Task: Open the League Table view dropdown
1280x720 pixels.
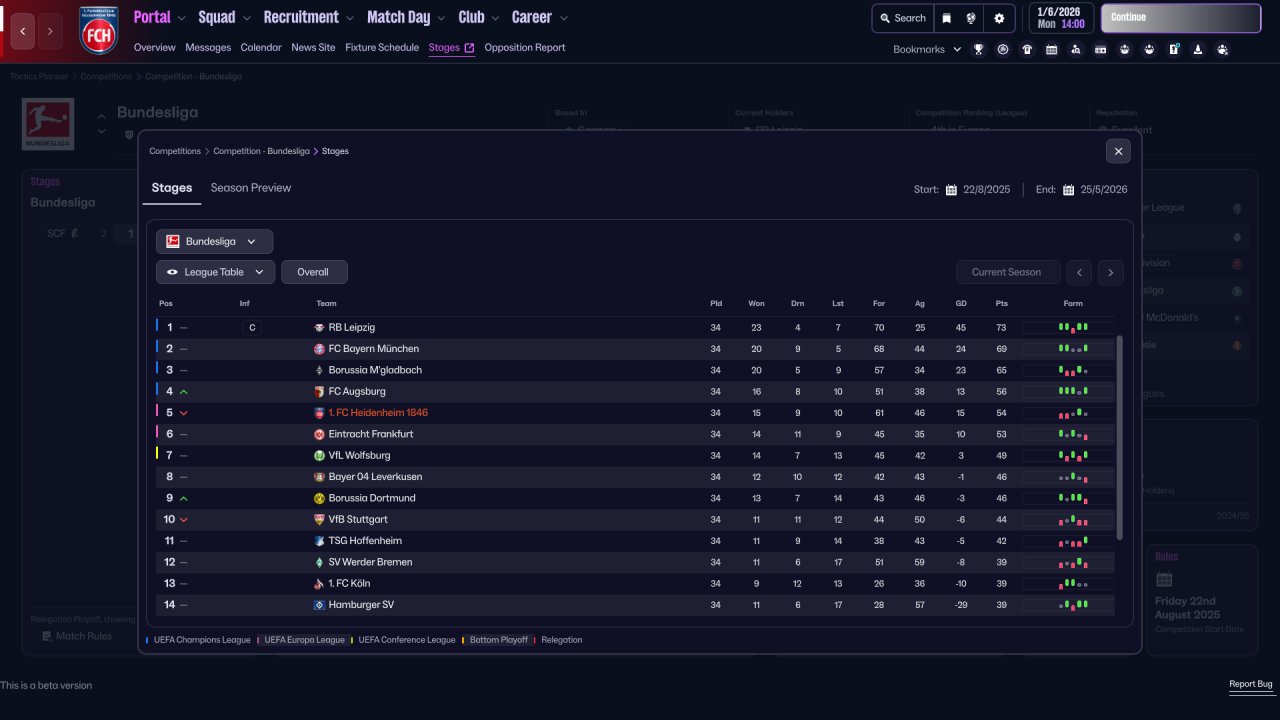Action: (215, 272)
